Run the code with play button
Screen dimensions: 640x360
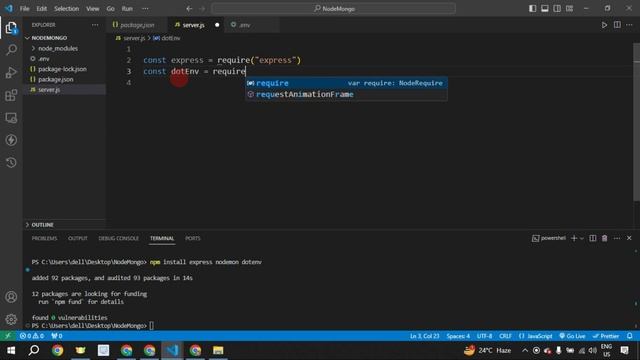tap(604, 25)
